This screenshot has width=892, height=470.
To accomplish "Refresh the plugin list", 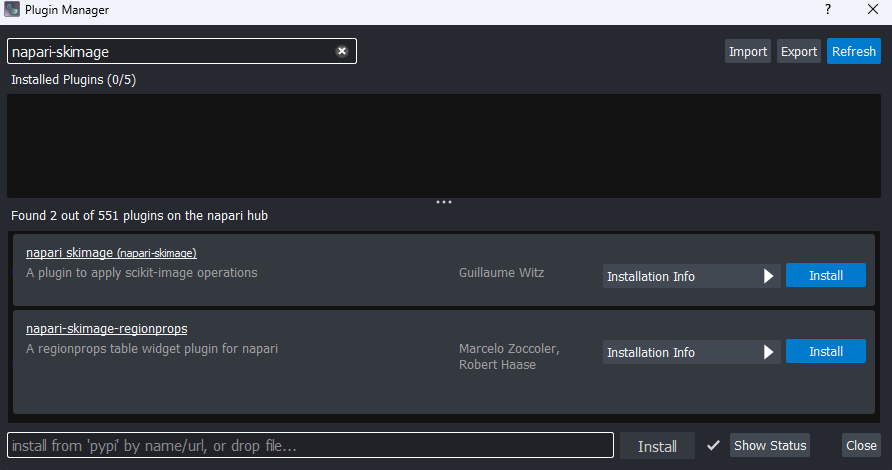I will [x=853, y=51].
